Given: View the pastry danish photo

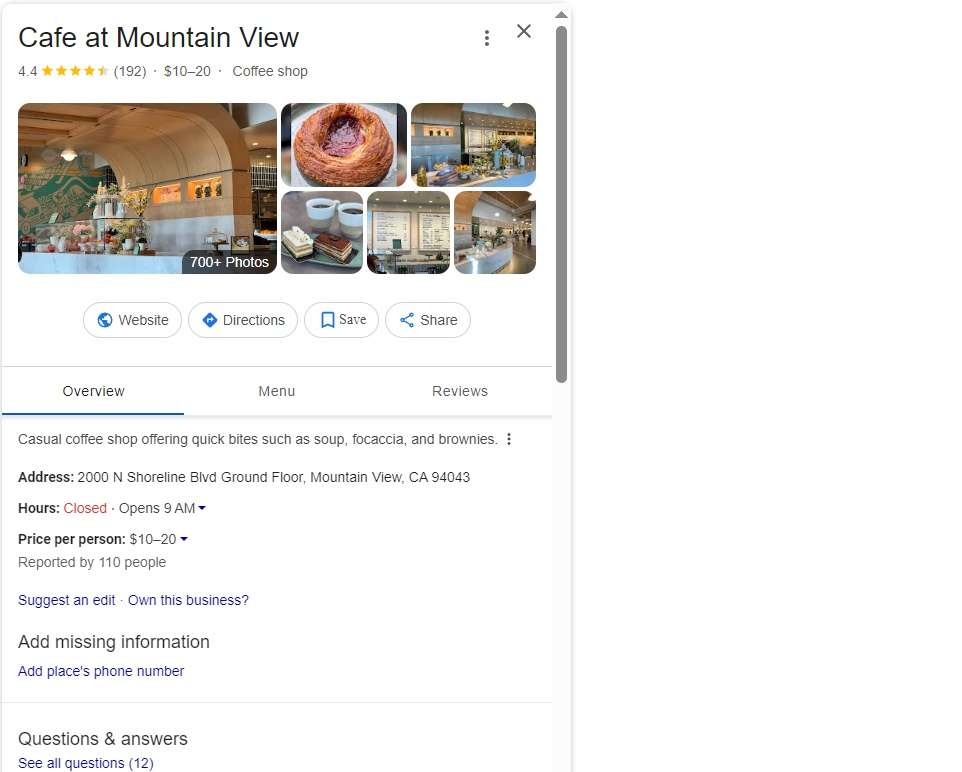Looking at the screenshot, I should [x=344, y=145].
